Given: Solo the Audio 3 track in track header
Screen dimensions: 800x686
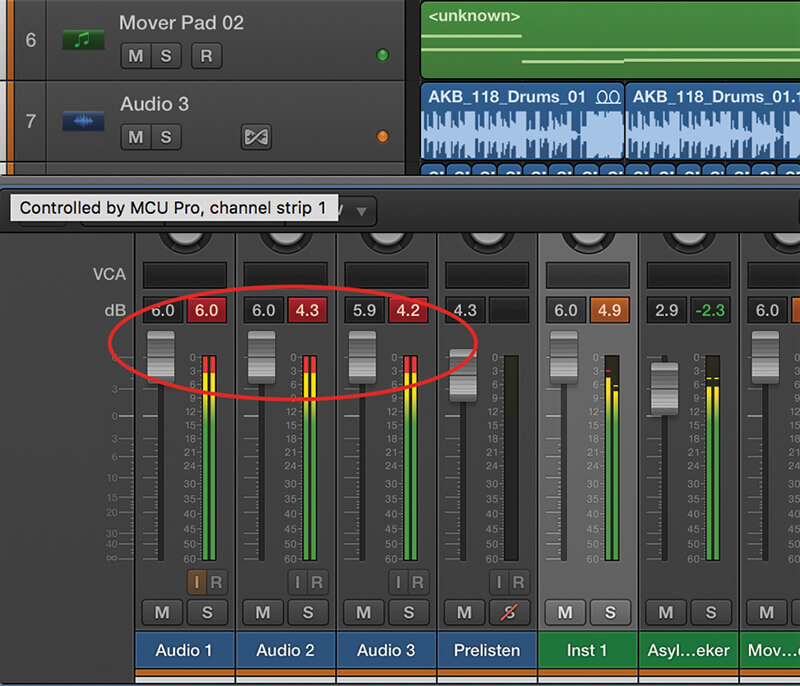Looking at the screenshot, I should (166, 137).
